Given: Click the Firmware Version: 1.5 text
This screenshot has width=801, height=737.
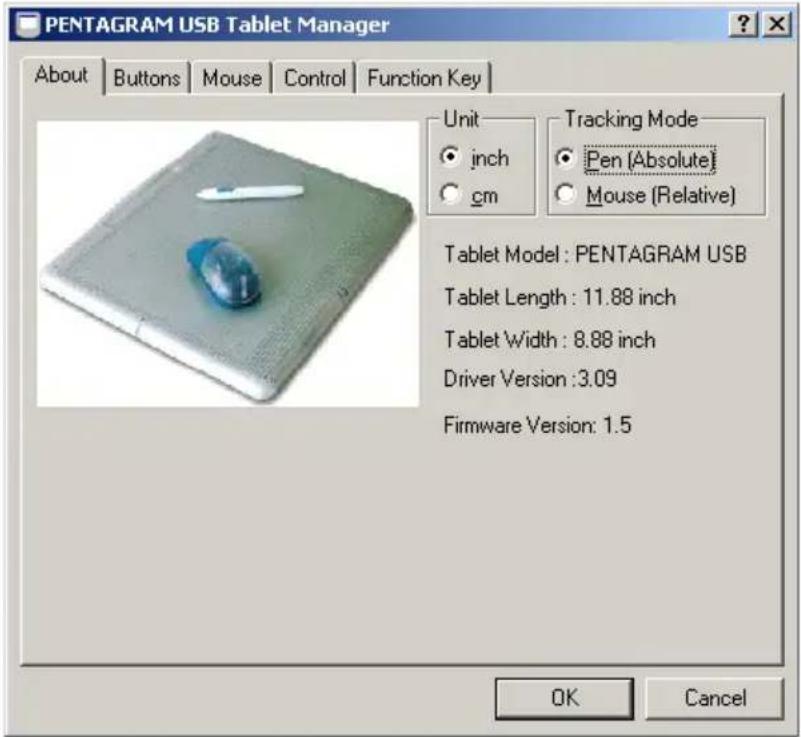Looking at the screenshot, I should point(537,425).
